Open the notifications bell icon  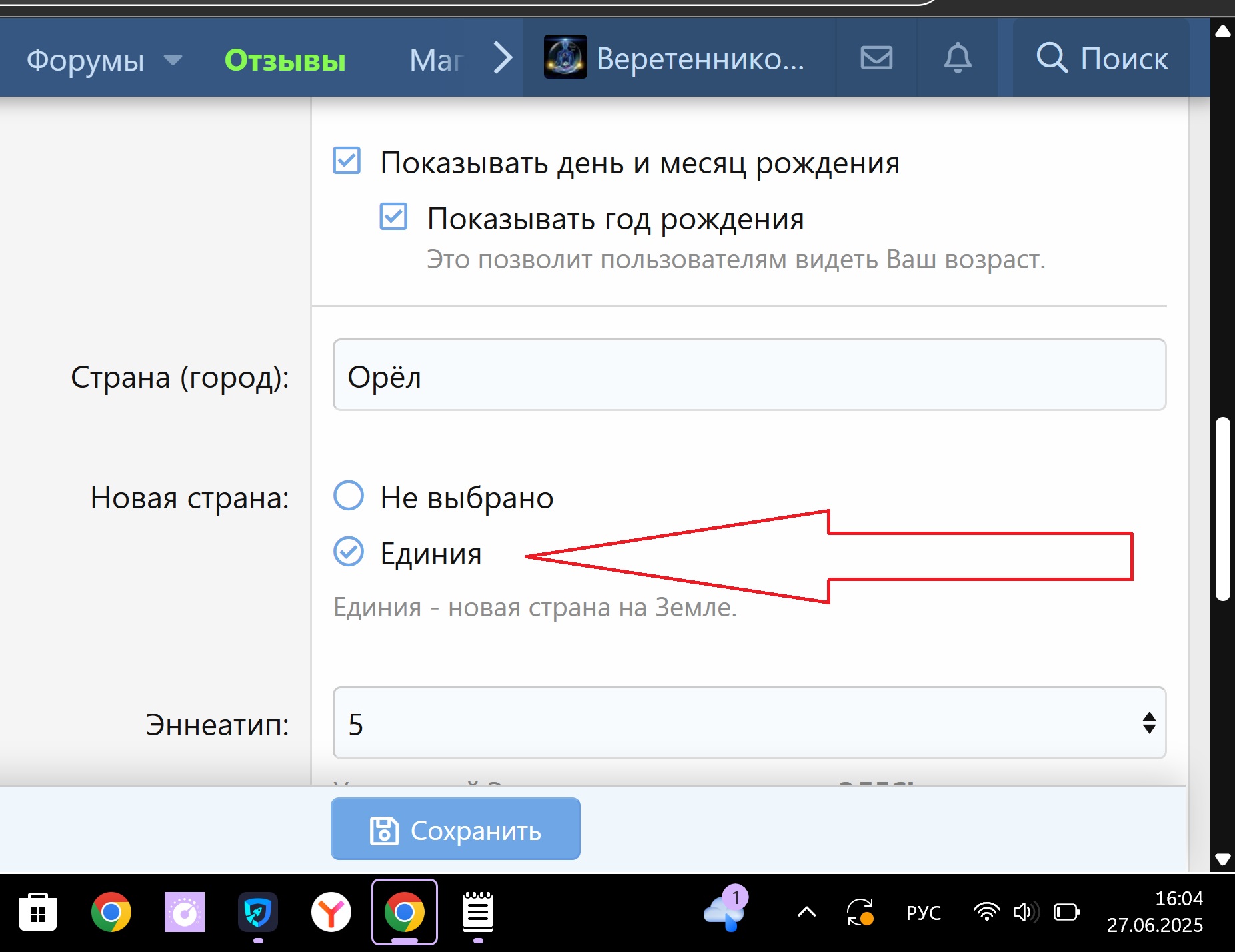click(957, 59)
